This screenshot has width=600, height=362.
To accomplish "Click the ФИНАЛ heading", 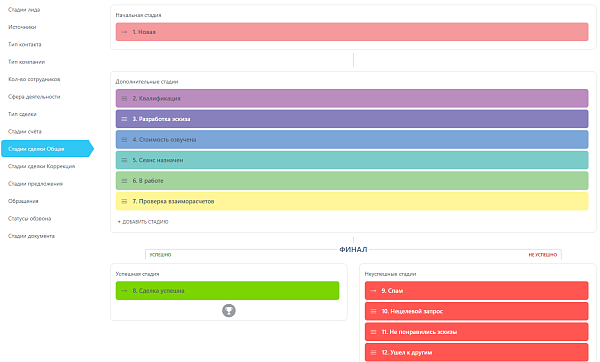I will click(353, 249).
